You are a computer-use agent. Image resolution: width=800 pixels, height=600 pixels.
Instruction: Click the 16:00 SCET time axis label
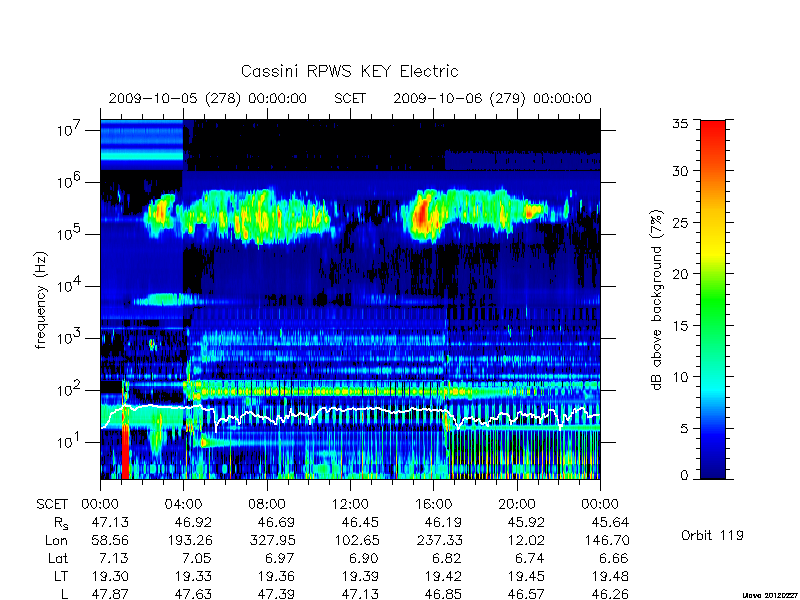pos(434,505)
